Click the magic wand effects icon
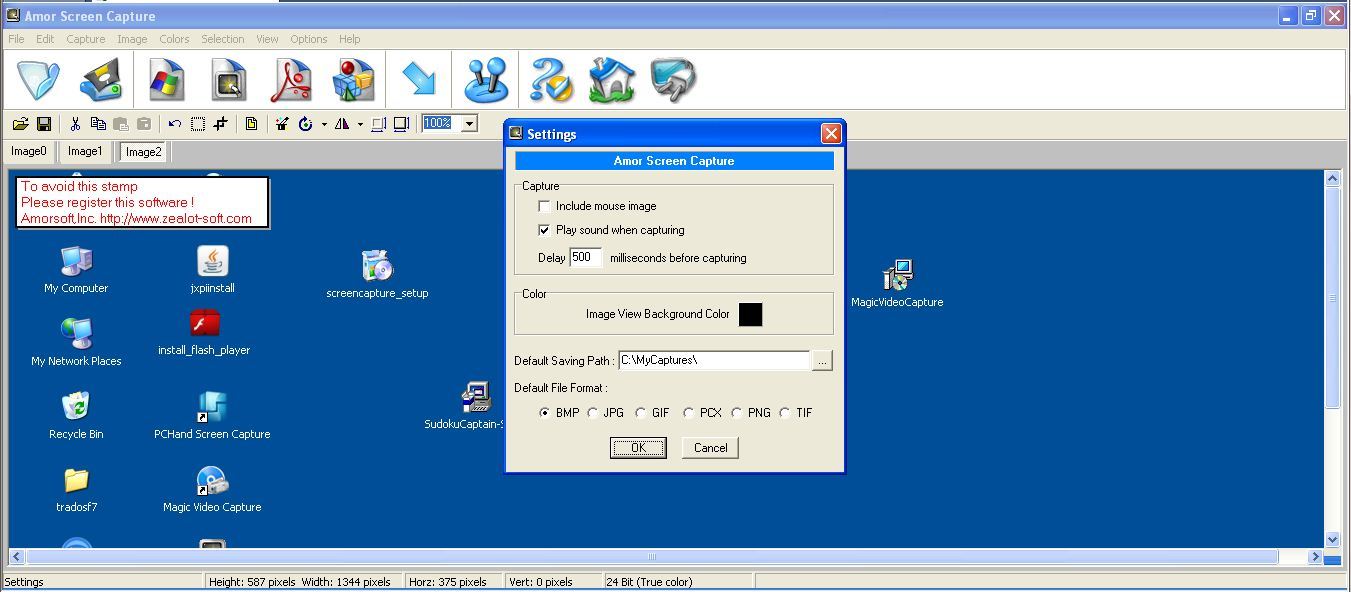Screen dimensions: 1351x592 pos(282,124)
